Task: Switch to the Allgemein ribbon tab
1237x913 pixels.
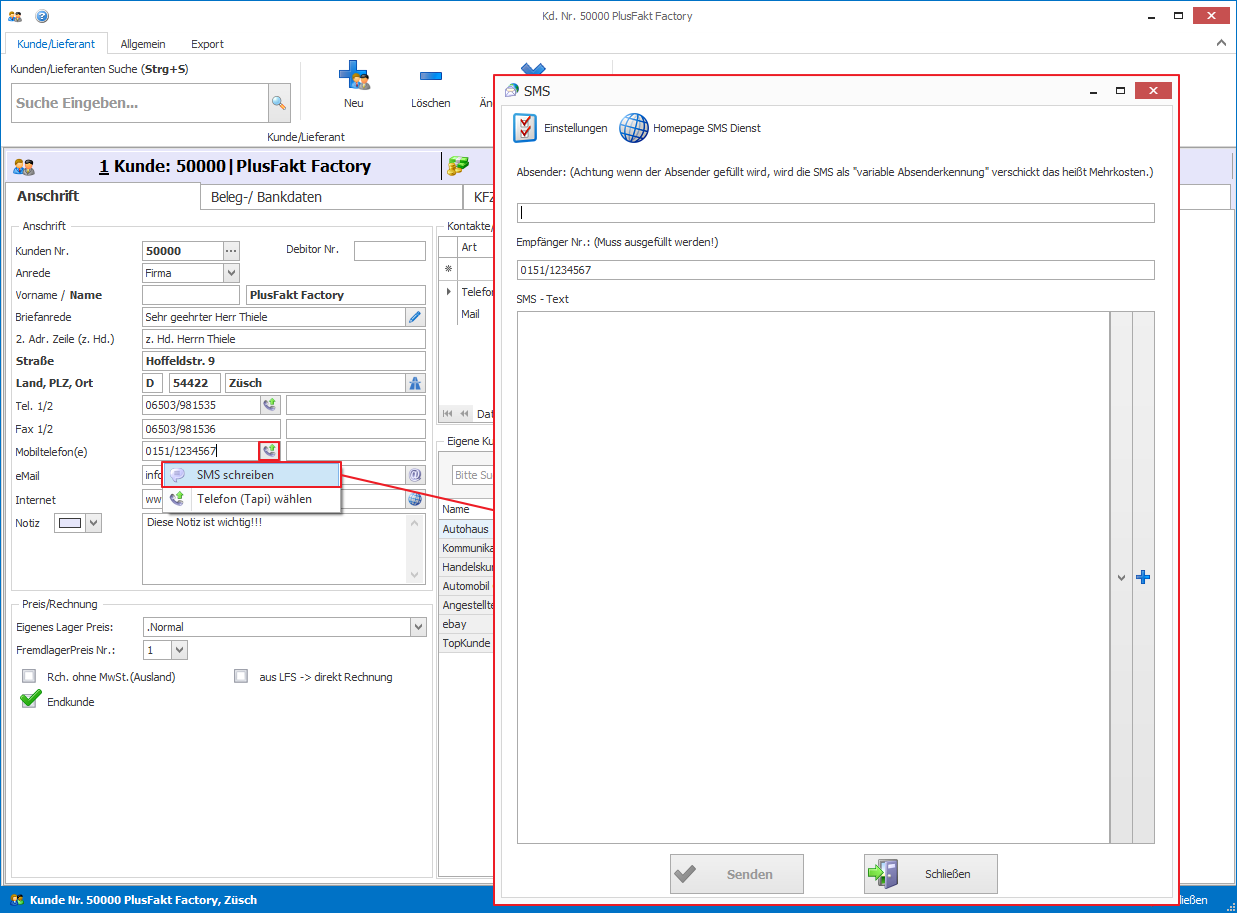Action: click(x=143, y=44)
